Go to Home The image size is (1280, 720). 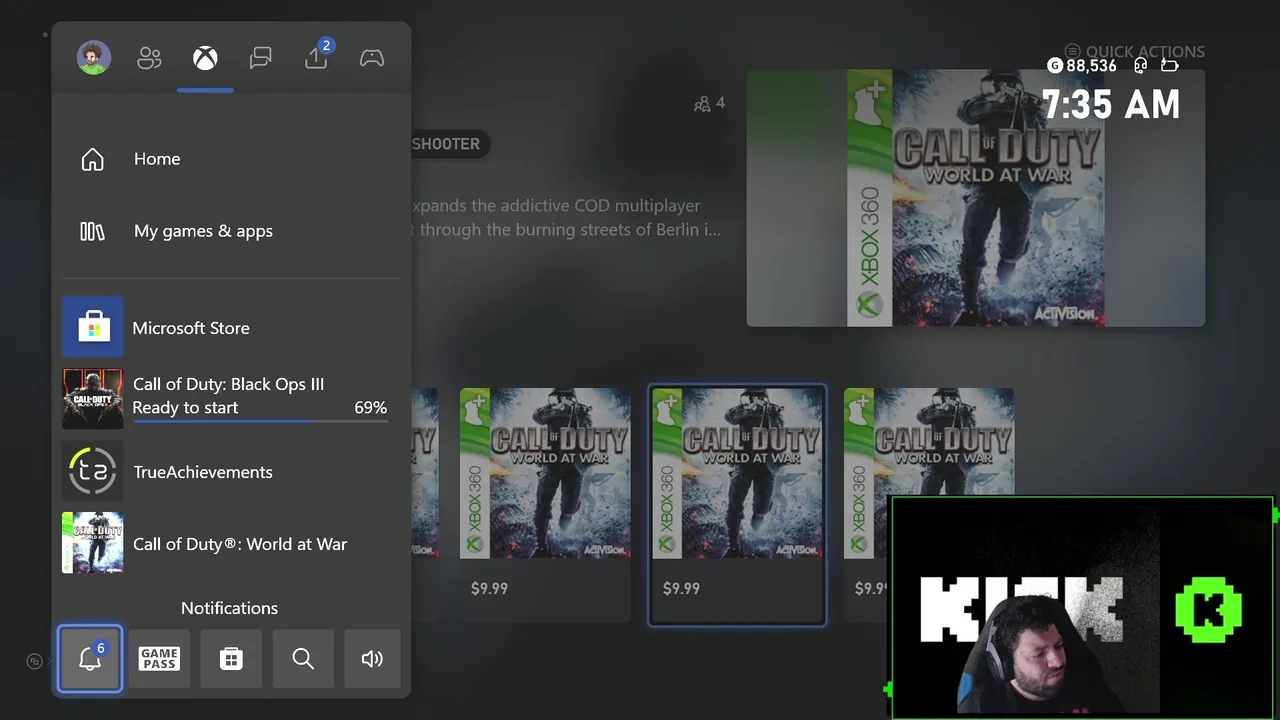[231, 159]
